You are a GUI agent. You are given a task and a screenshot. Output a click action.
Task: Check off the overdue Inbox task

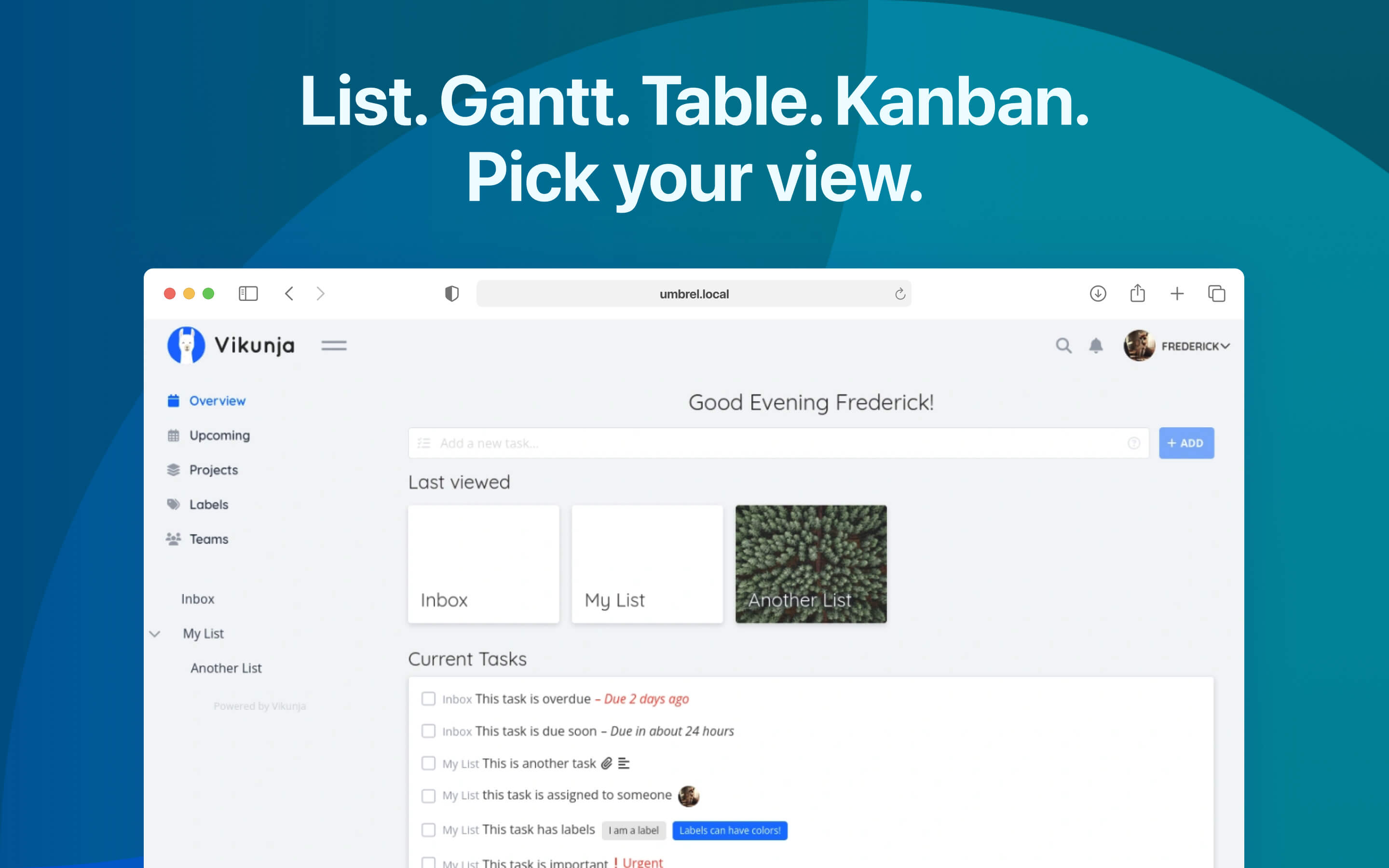(x=428, y=699)
